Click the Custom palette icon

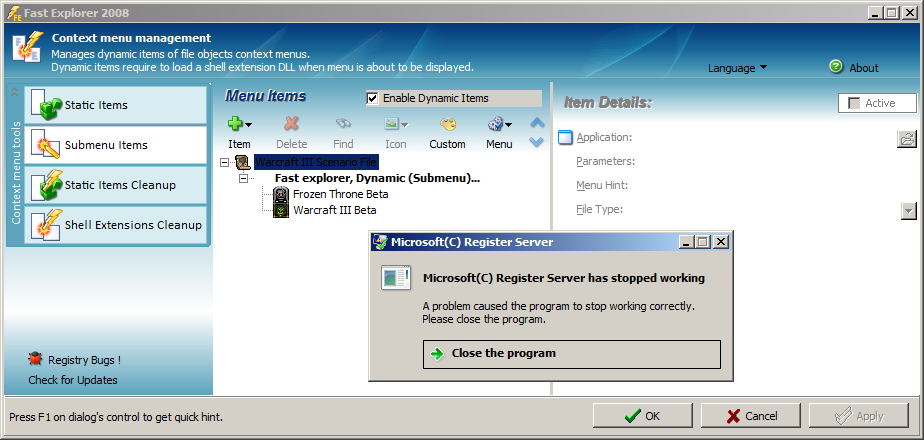tap(448, 124)
